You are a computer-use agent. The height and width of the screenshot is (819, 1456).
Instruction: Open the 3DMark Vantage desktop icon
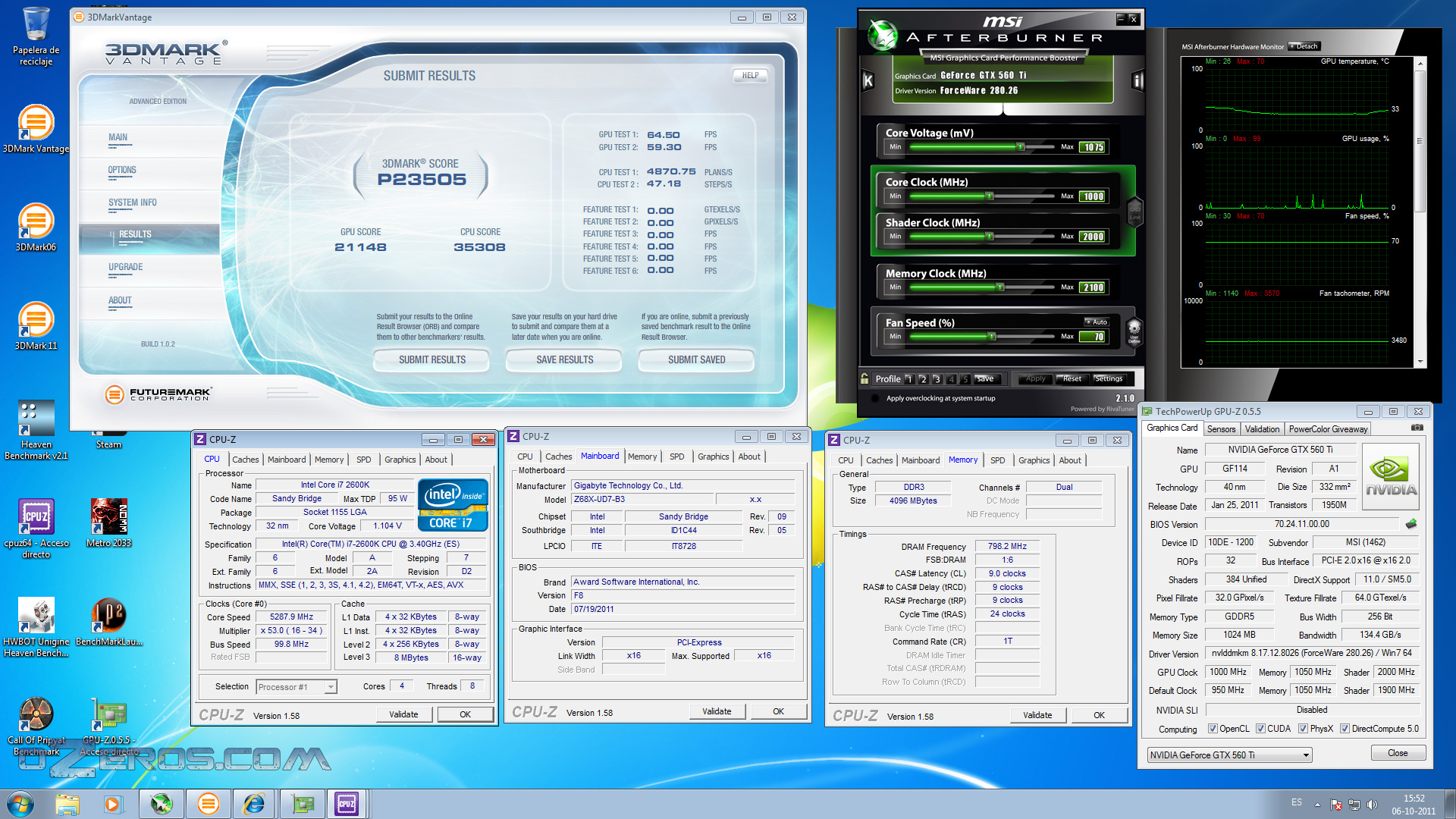point(36,130)
